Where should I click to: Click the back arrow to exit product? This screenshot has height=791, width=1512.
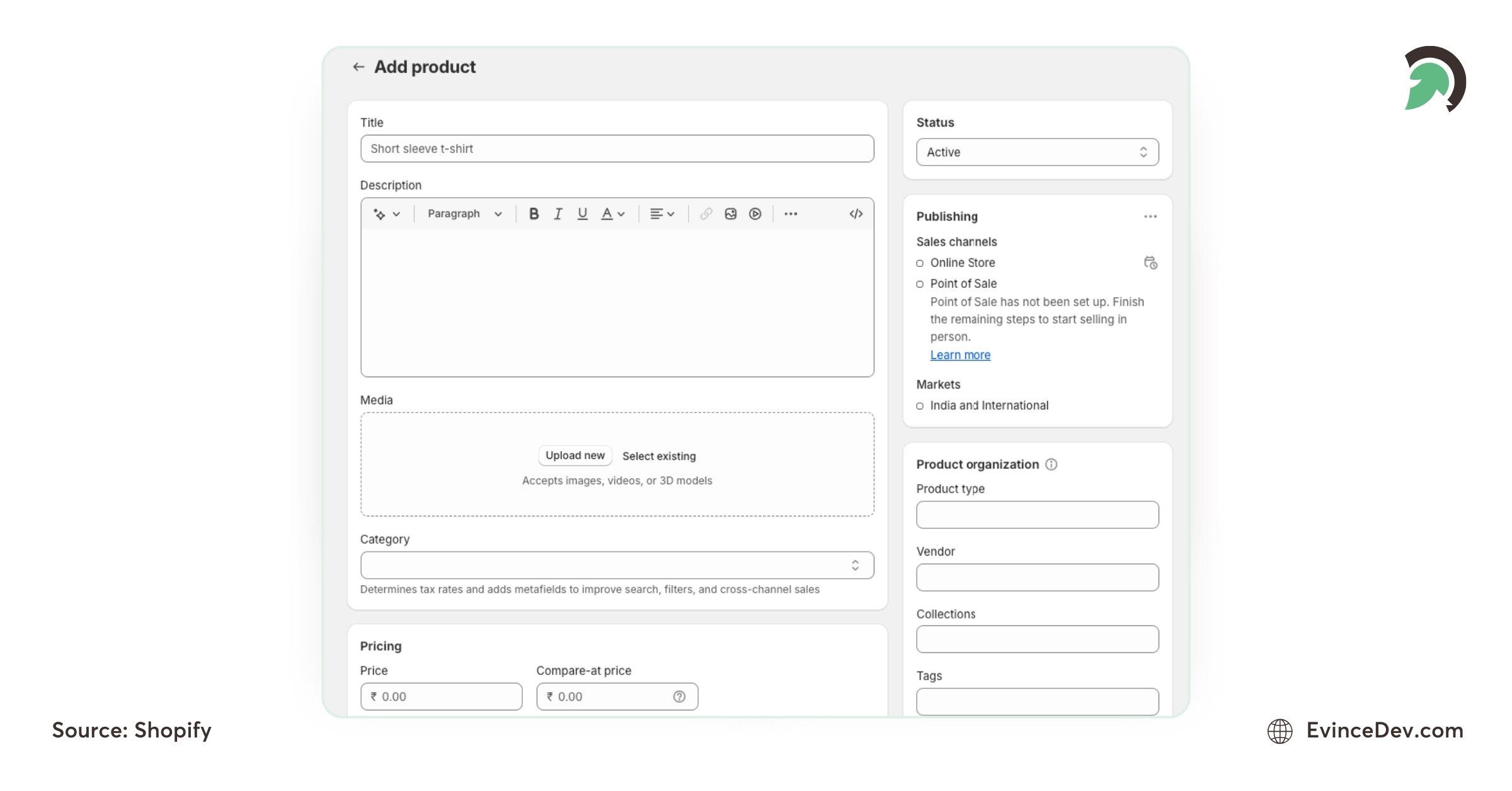point(358,67)
